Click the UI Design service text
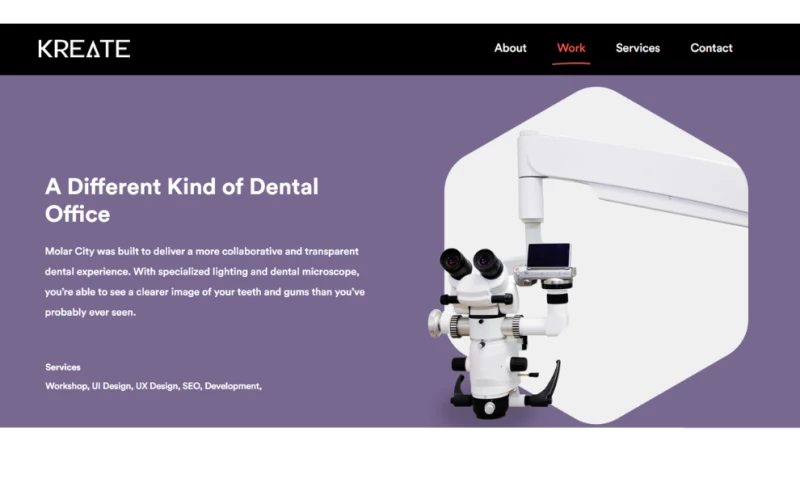 click(112, 386)
